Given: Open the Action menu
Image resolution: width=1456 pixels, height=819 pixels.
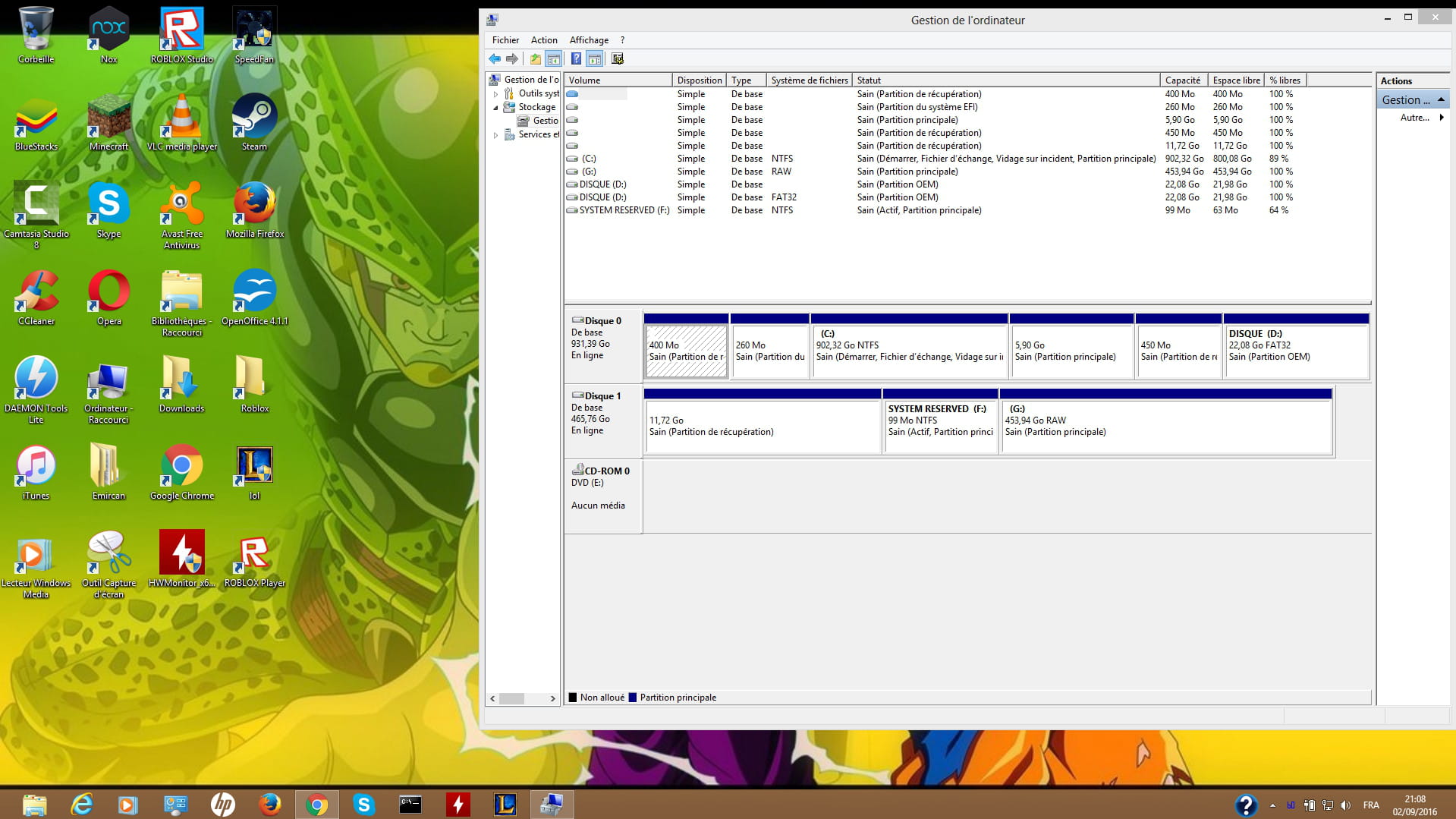Looking at the screenshot, I should tap(544, 40).
